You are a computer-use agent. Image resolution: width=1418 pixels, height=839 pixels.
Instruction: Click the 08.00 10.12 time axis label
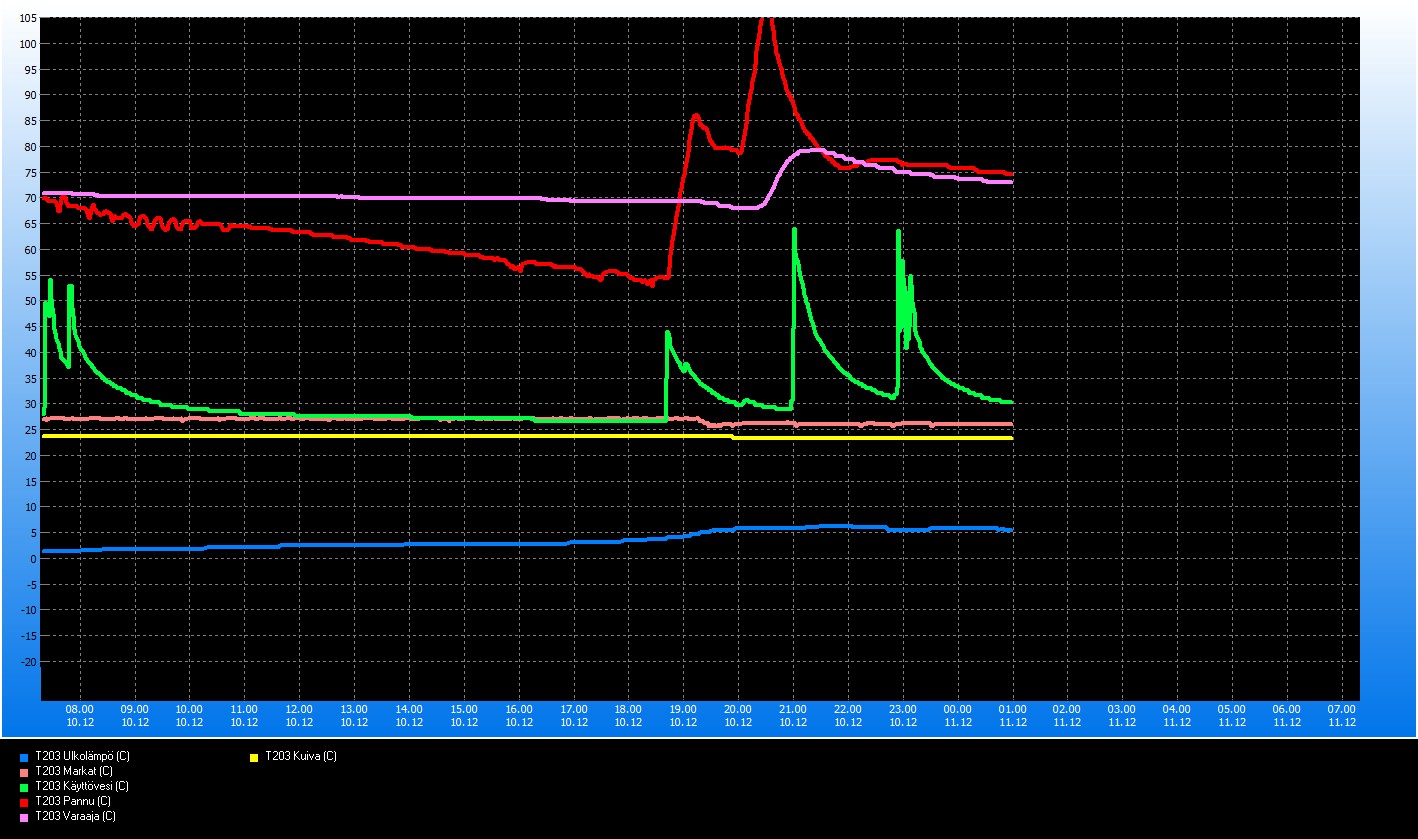click(80, 715)
